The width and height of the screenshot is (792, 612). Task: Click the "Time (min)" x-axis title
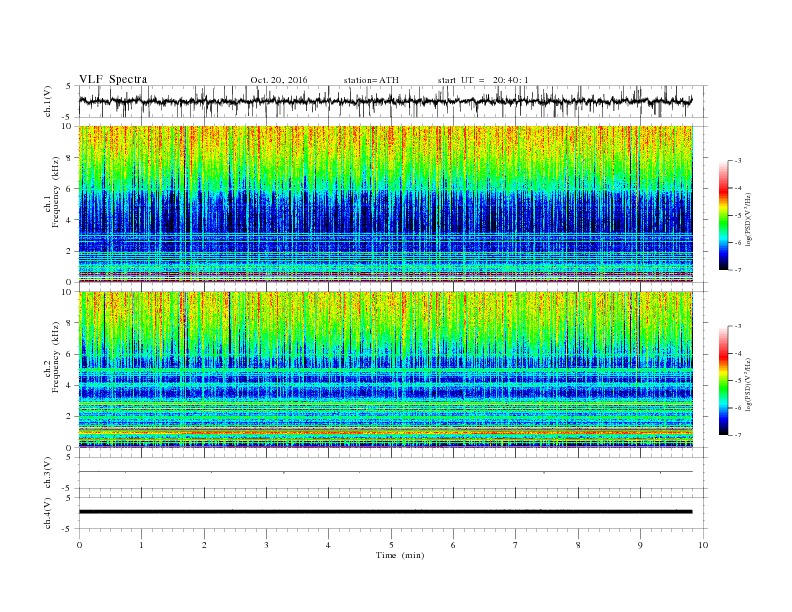[400, 555]
